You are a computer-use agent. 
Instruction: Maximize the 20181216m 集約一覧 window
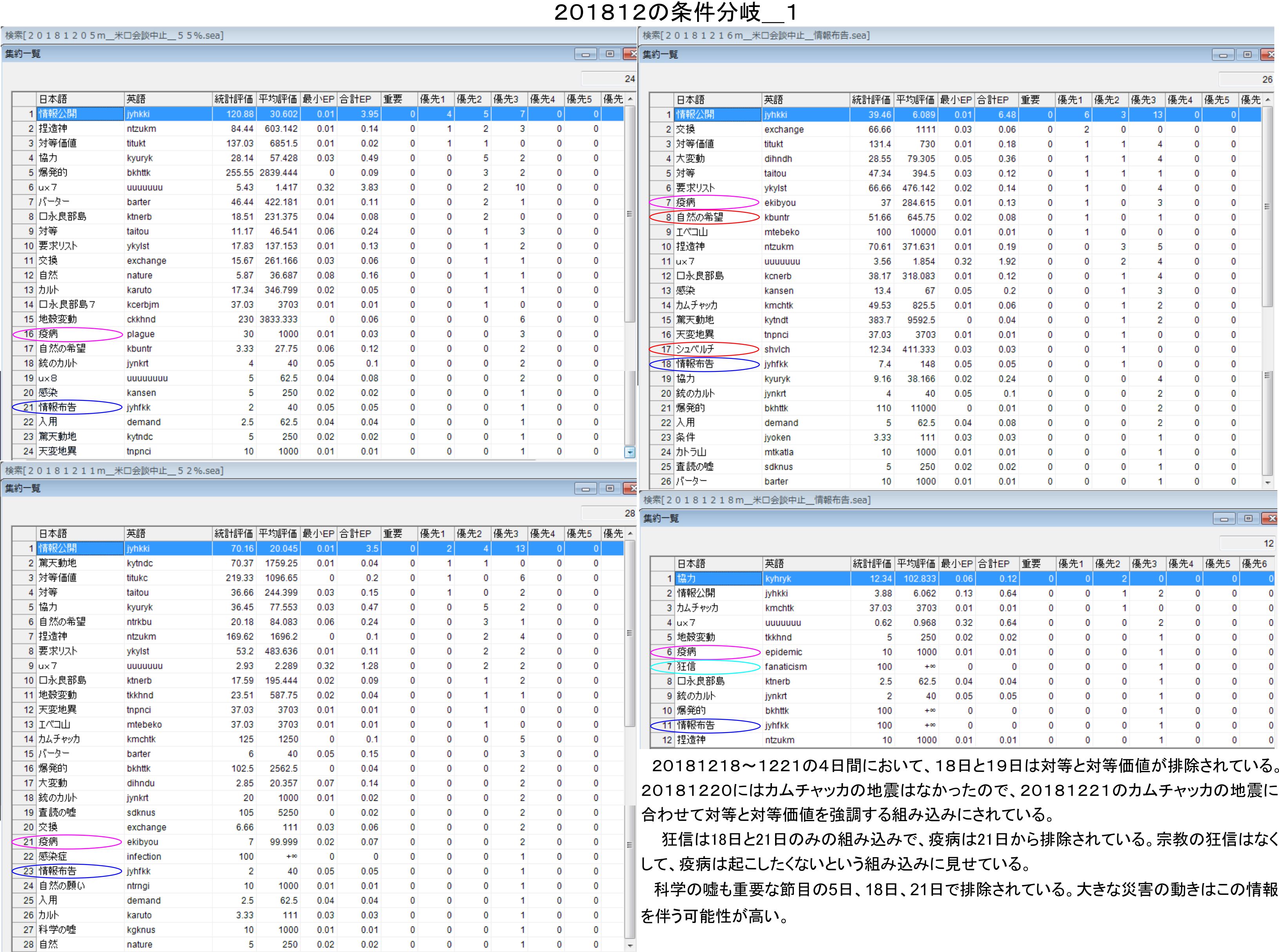(x=1247, y=55)
